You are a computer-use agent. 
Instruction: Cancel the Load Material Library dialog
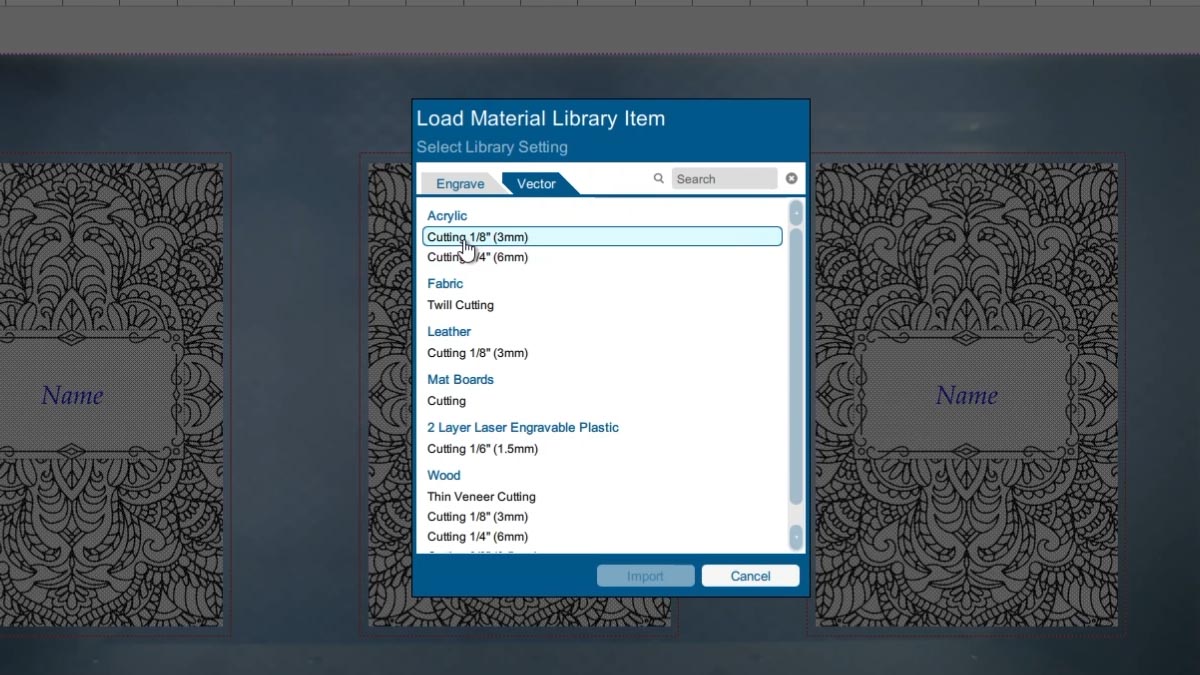coord(750,575)
